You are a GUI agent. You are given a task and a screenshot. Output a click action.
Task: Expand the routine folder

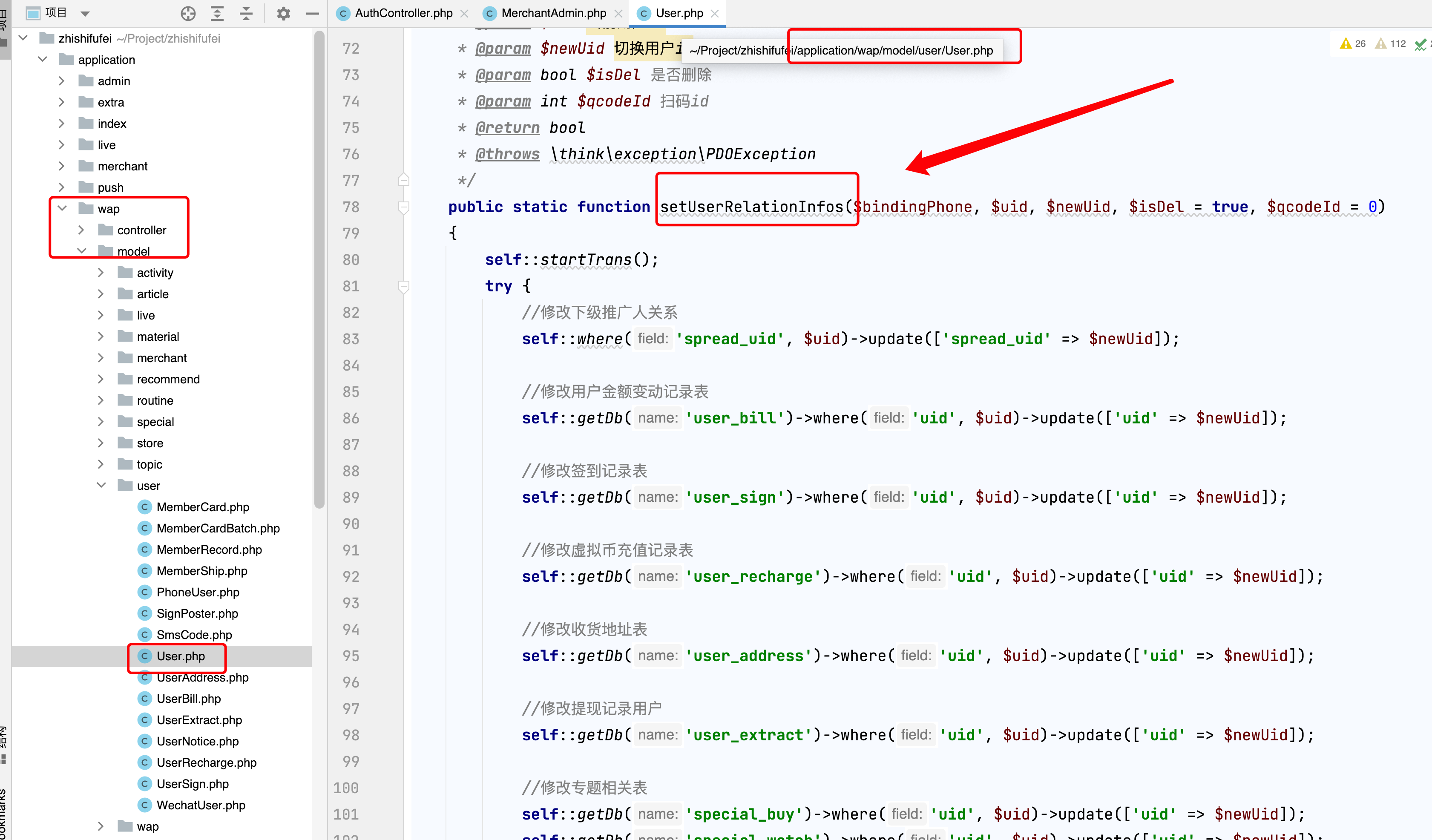(101, 400)
